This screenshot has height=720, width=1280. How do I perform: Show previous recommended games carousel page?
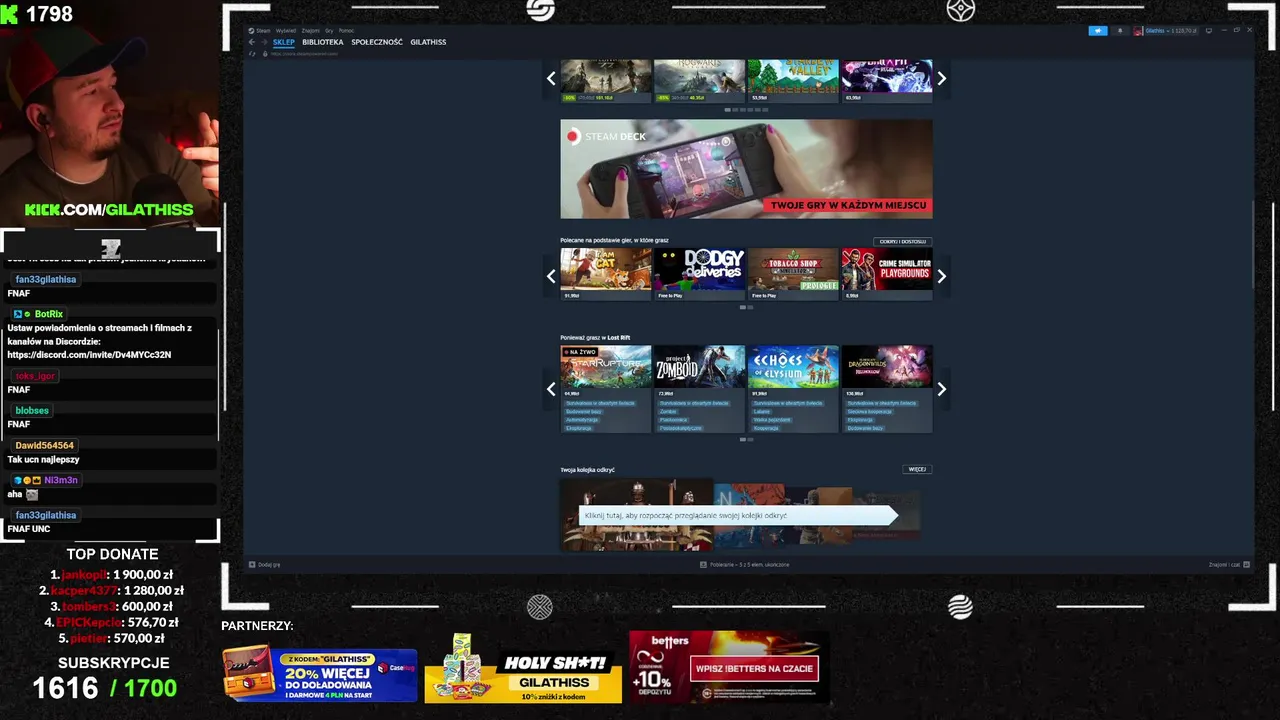551,276
